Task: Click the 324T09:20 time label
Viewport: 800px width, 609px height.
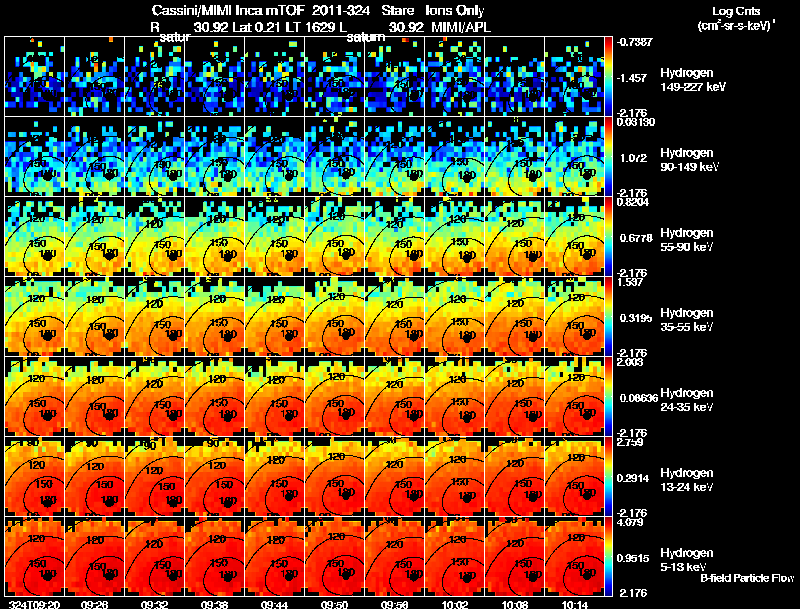Action: coord(35,604)
